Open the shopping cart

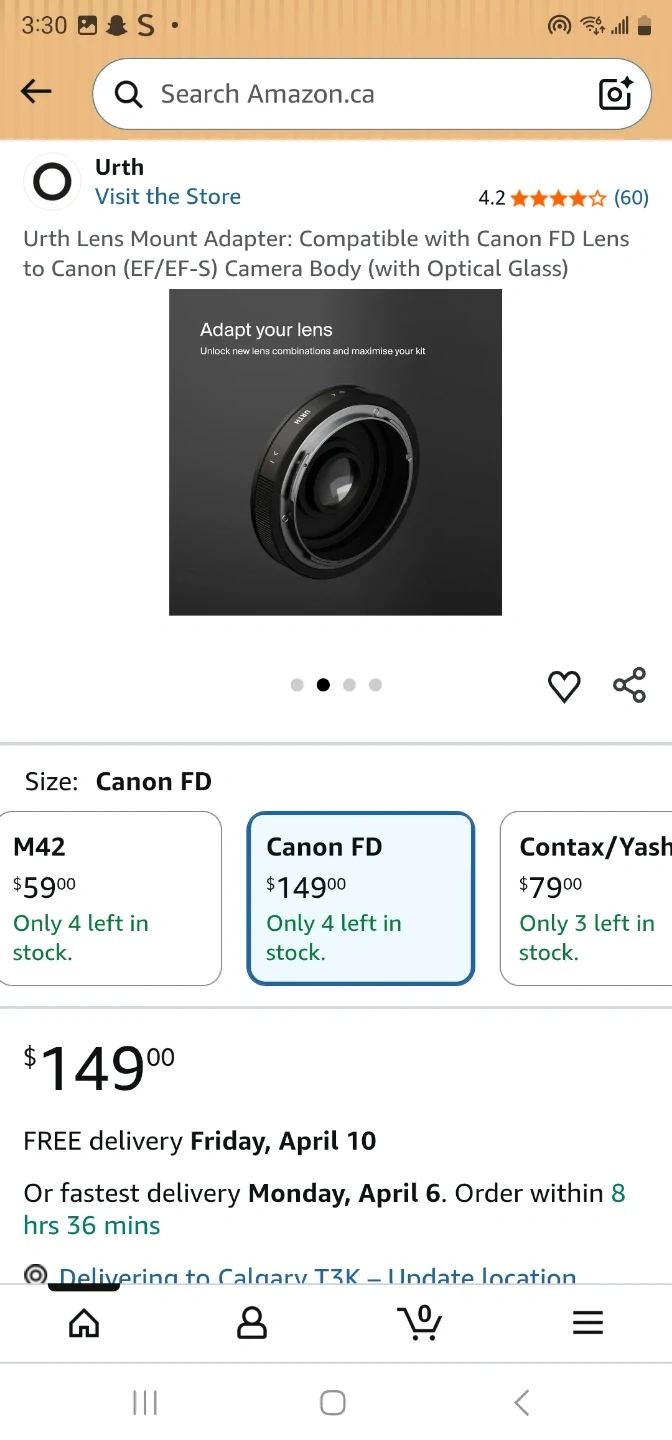click(x=420, y=1323)
